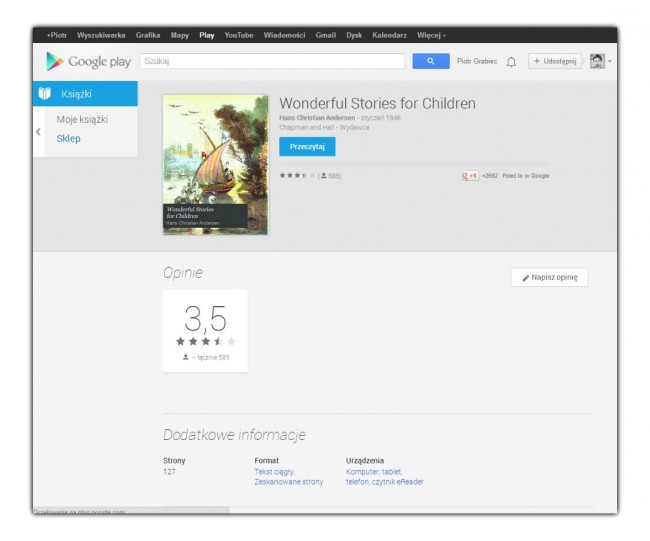Click the Napisz opinię button
650x541 pixels.
click(549, 277)
